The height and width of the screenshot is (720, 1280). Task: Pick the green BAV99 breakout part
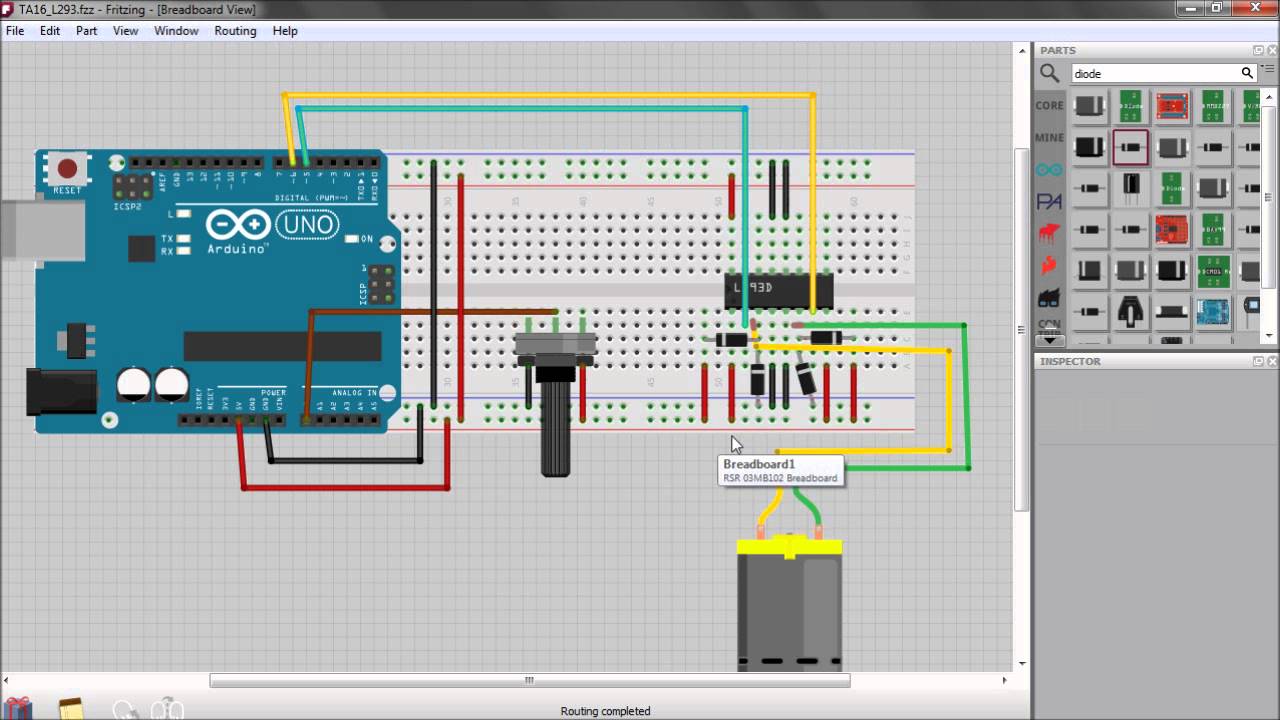(1213, 229)
